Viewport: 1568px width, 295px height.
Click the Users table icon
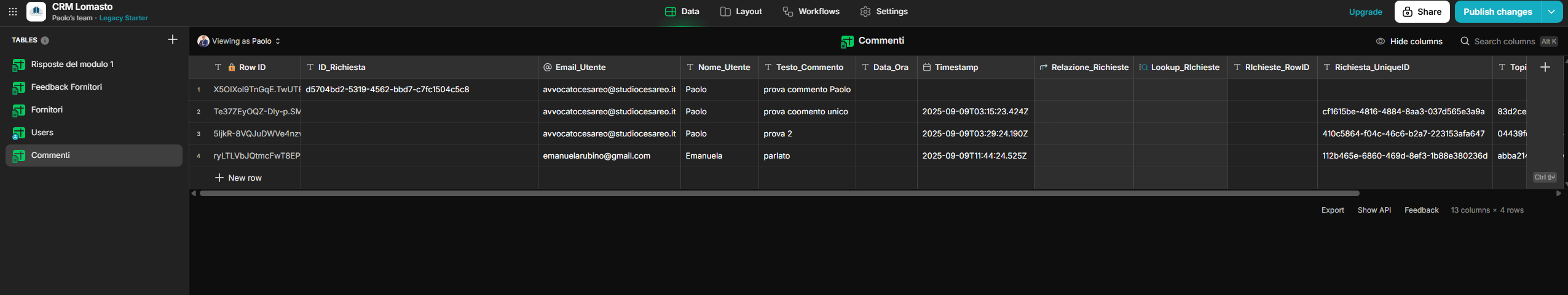pos(19,133)
